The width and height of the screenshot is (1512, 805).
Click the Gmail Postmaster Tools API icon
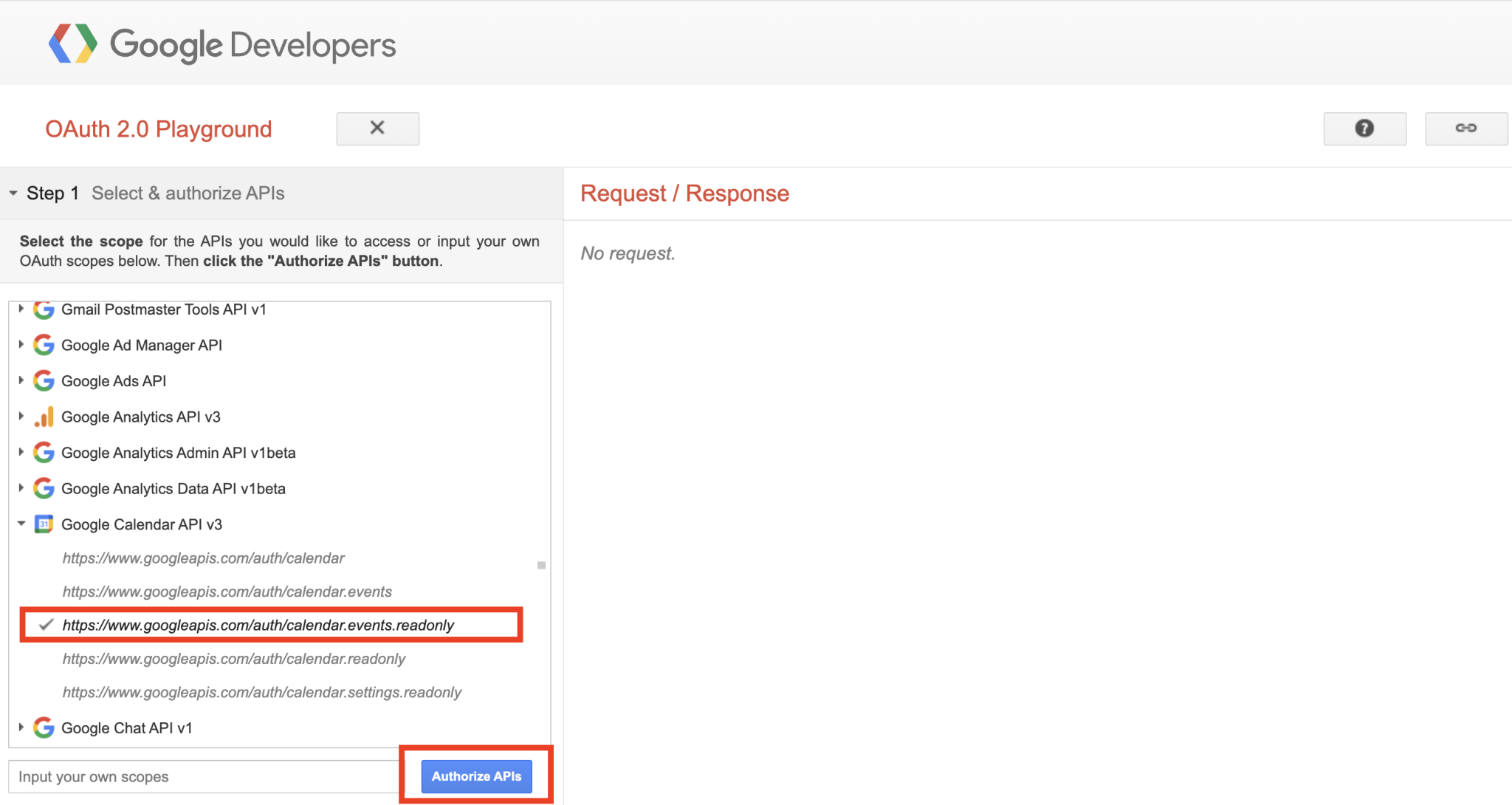(x=44, y=309)
